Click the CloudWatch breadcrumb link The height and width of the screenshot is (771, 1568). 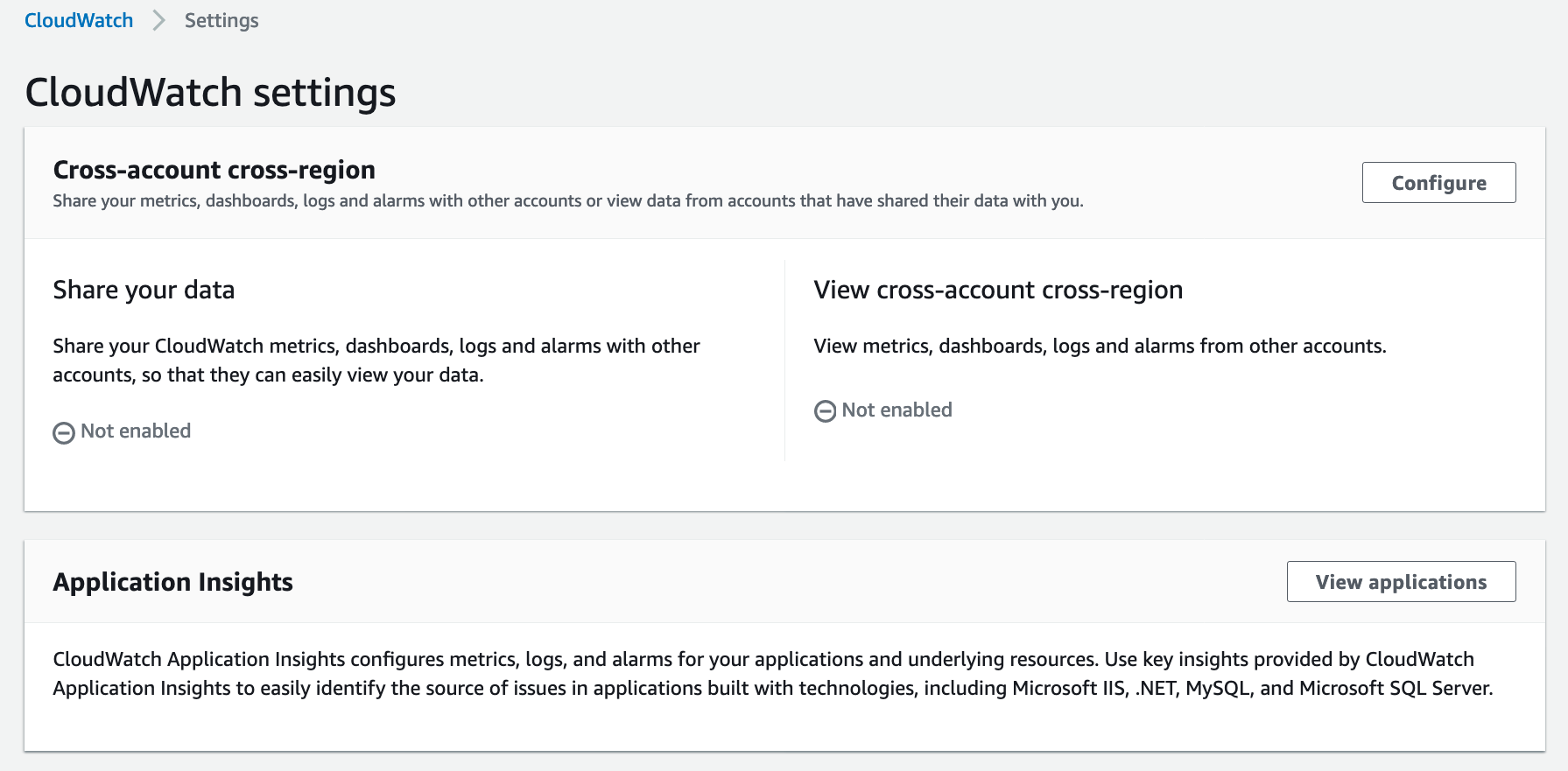click(x=79, y=20)
